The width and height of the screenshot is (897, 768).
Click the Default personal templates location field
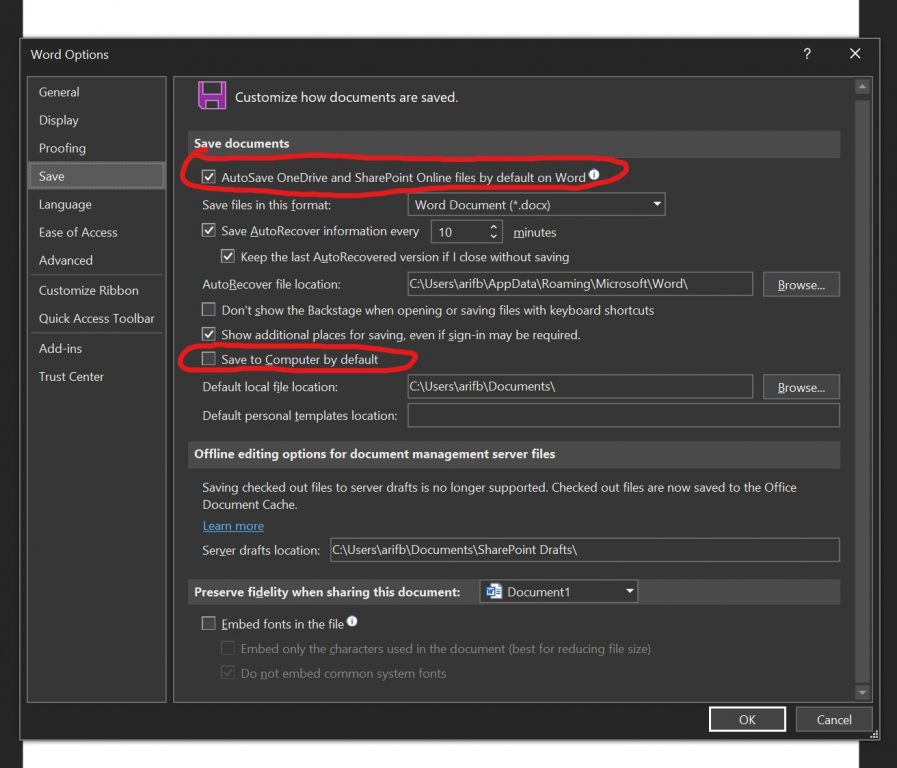click(x=623, y=415)
